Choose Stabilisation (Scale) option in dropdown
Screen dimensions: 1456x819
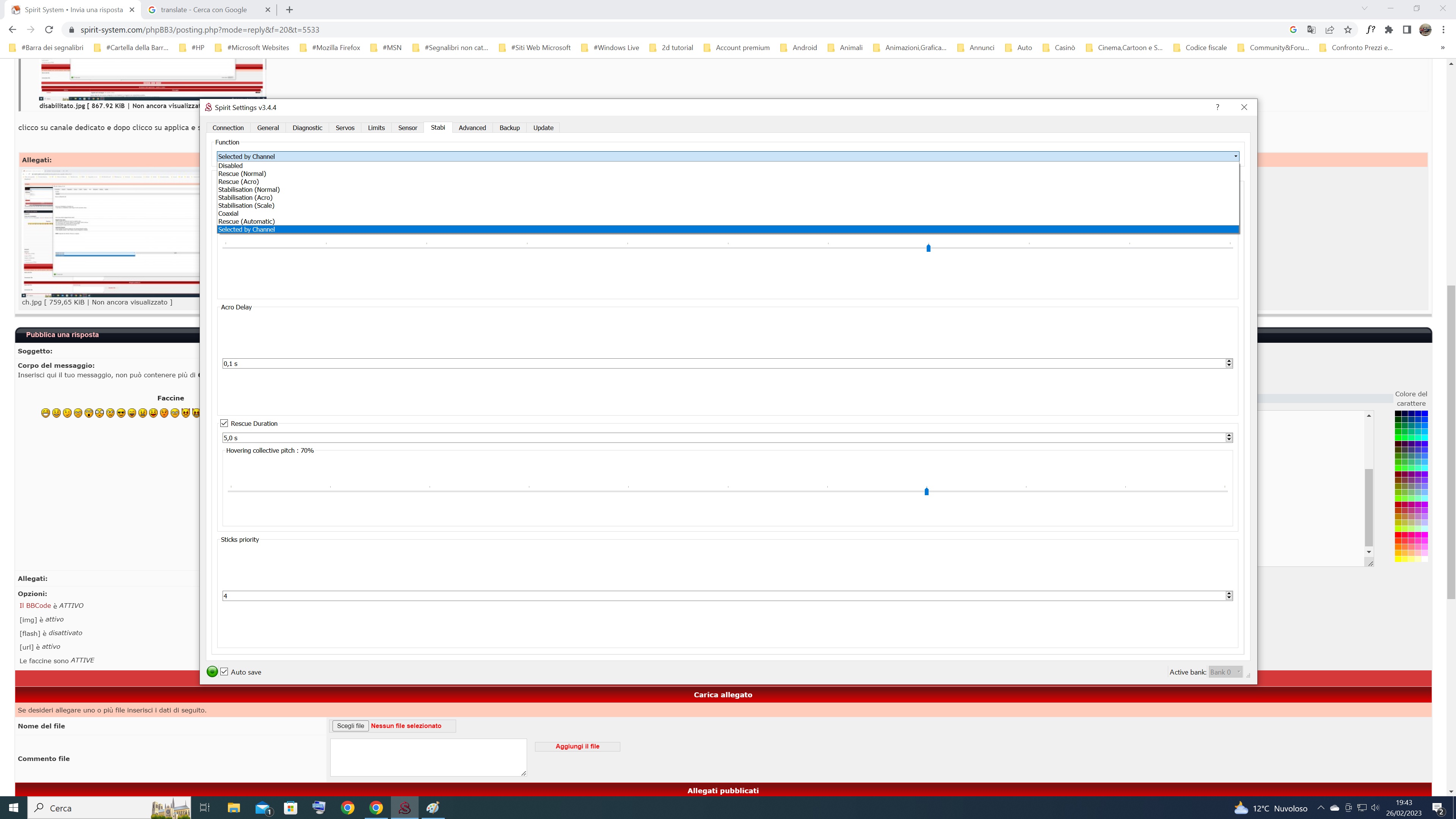(246, 206)
